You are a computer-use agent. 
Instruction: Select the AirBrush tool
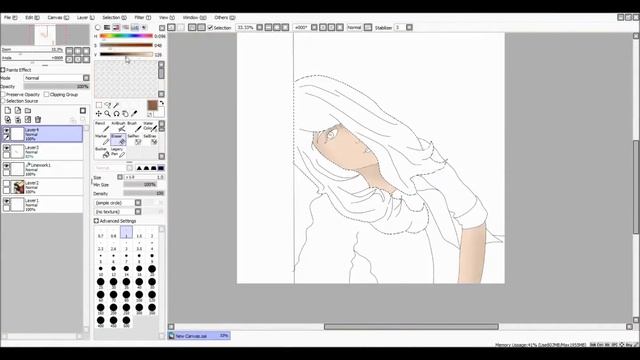pos(118,127)
